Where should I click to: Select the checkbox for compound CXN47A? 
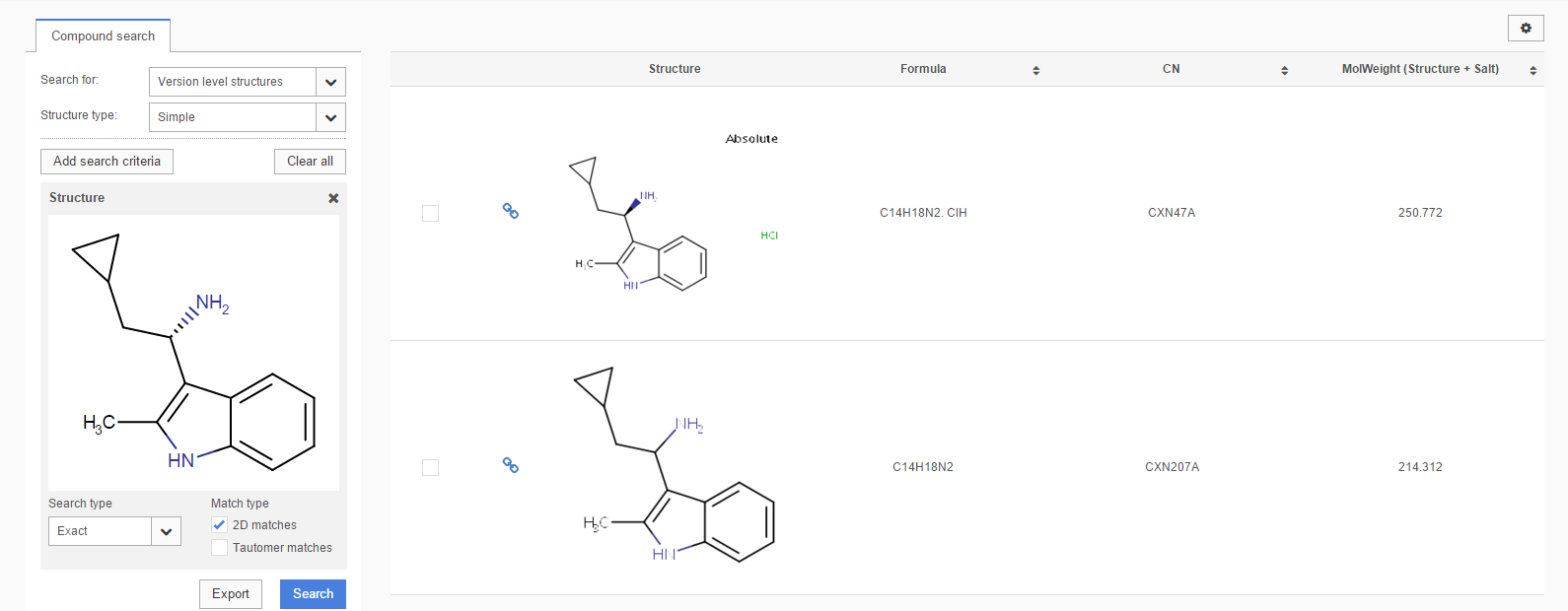click(x=430, y=213)
